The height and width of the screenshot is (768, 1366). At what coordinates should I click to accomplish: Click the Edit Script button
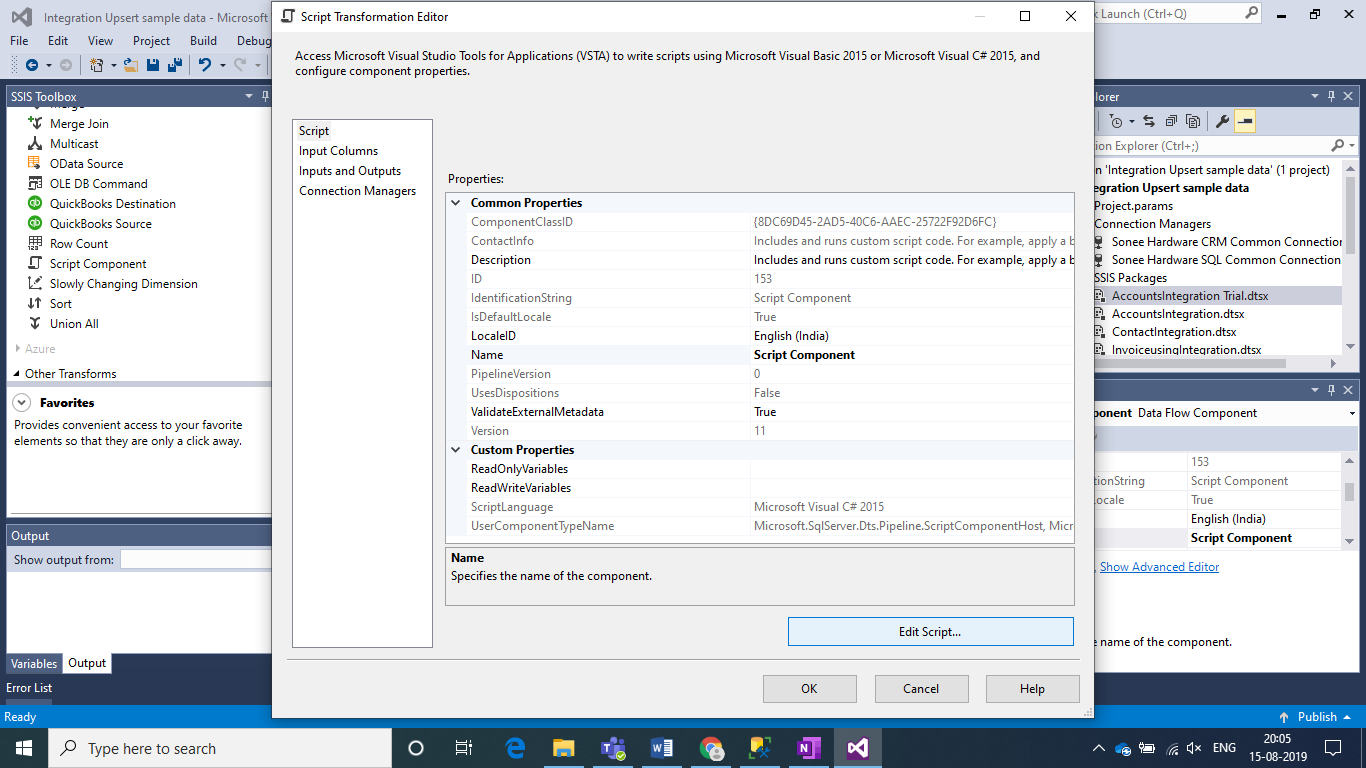point(930,632)
